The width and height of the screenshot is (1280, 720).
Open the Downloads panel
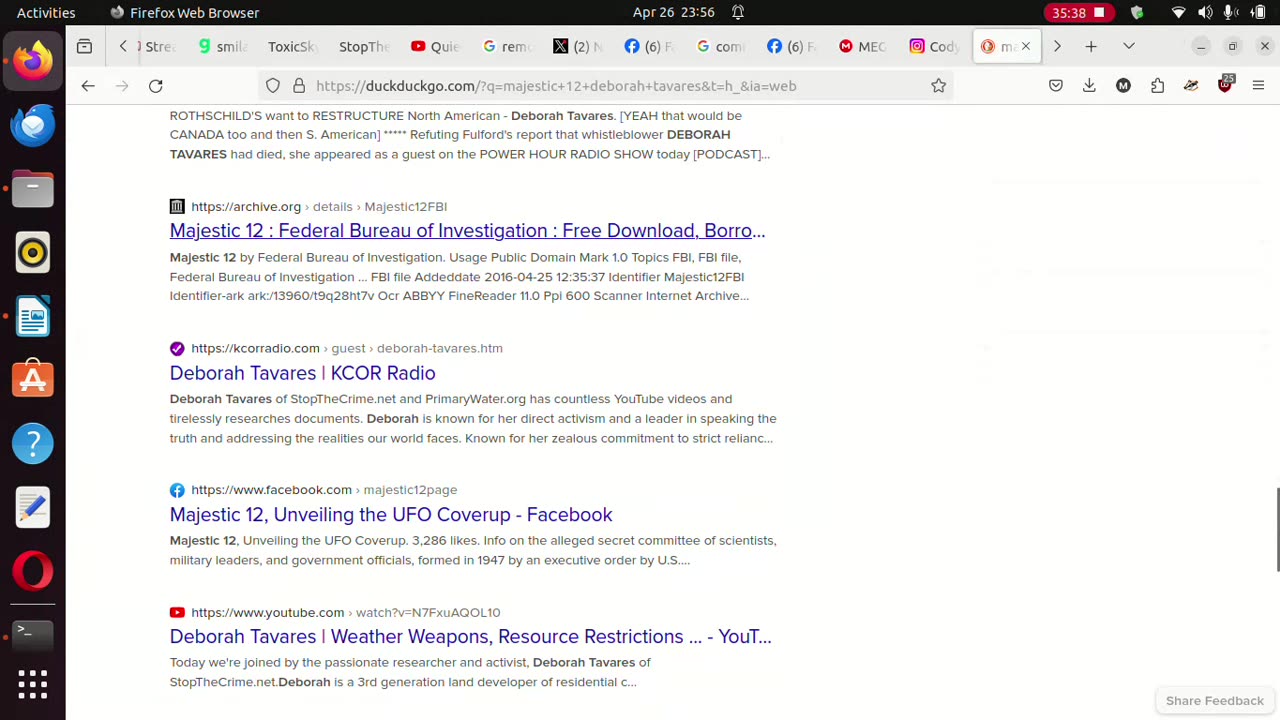(1089, 86)
